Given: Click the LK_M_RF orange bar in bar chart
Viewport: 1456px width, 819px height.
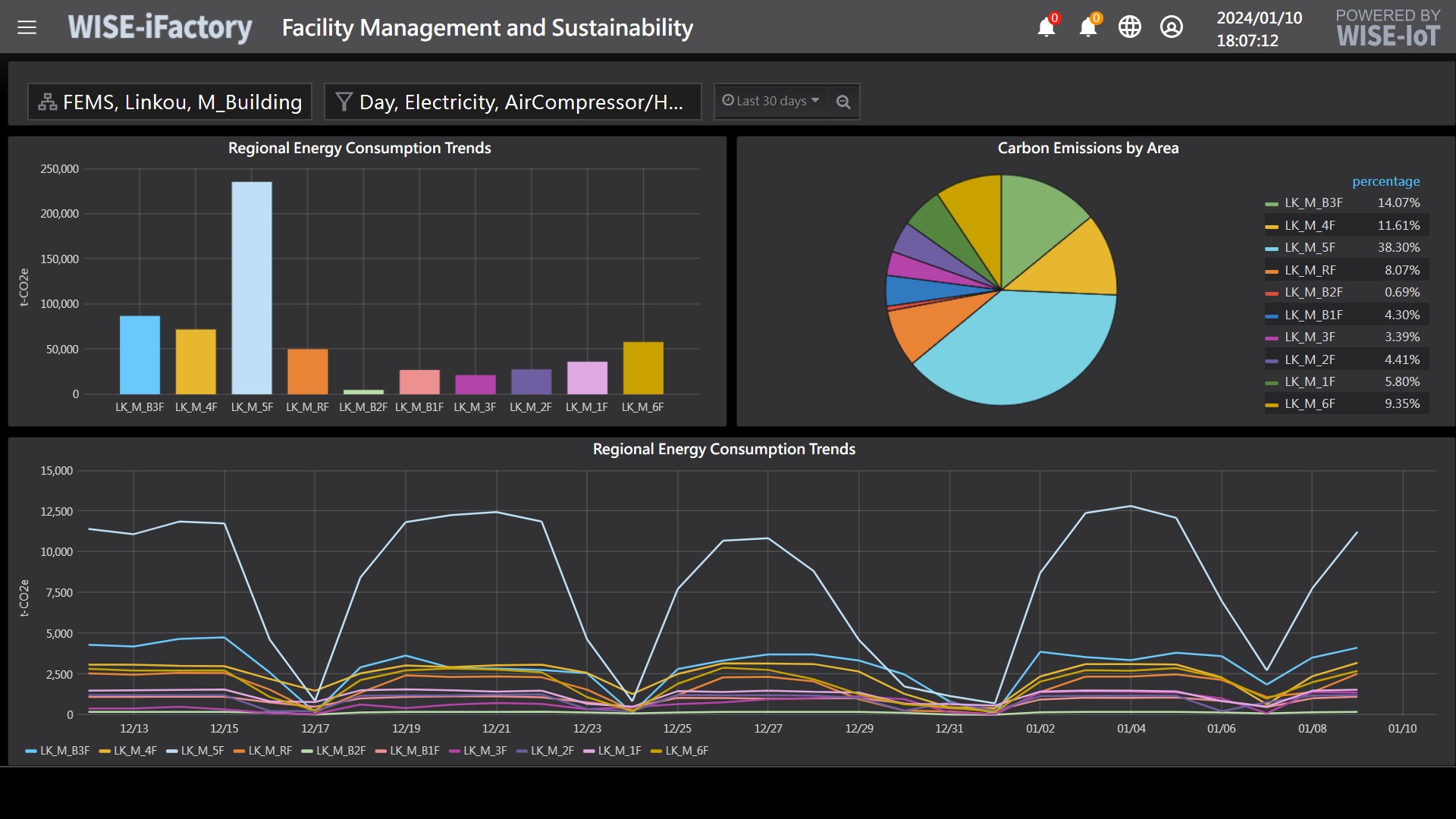Looking at the screenshot, I should pyautogui.click(x=308, y=372).
